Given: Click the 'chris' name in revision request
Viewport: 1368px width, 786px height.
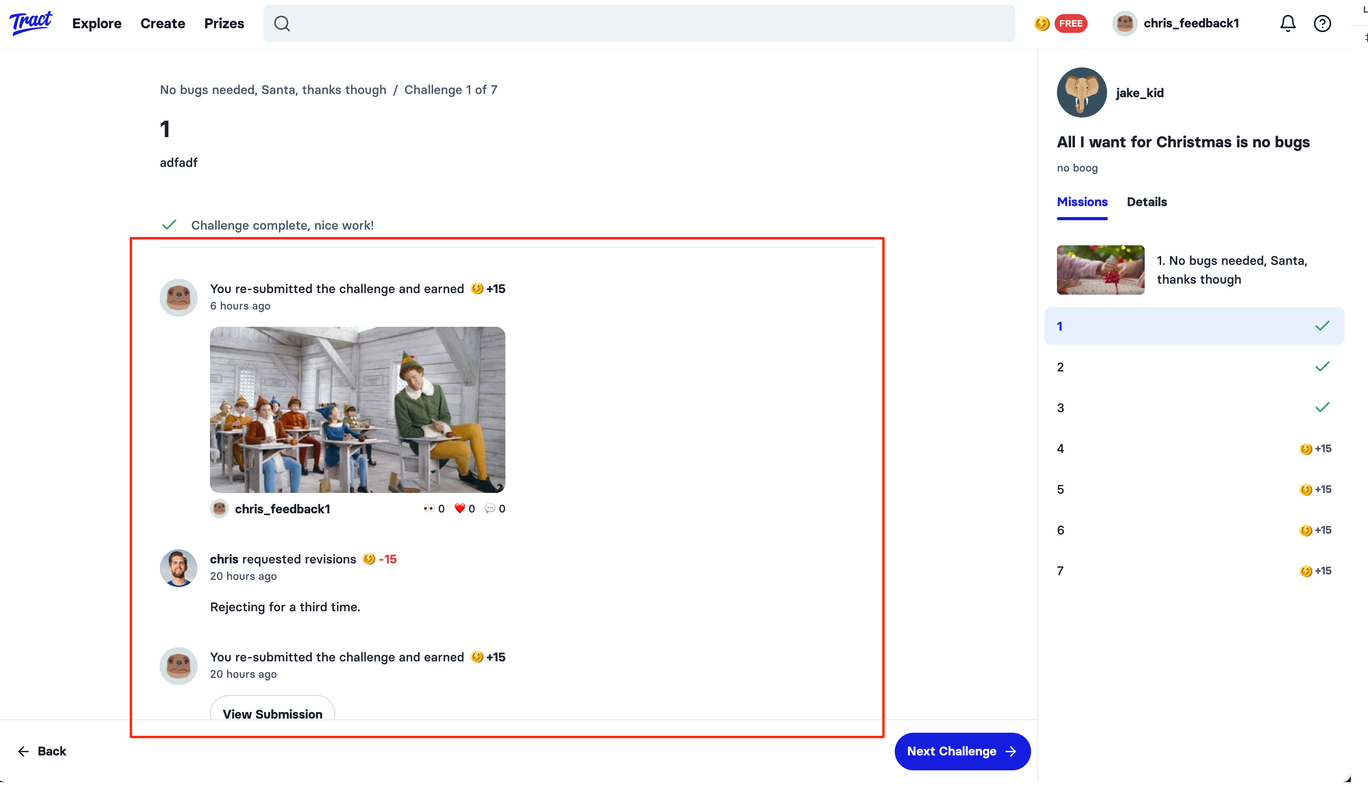Looking at the screenshot, I should pyautogui.click(x=224, y=559).
